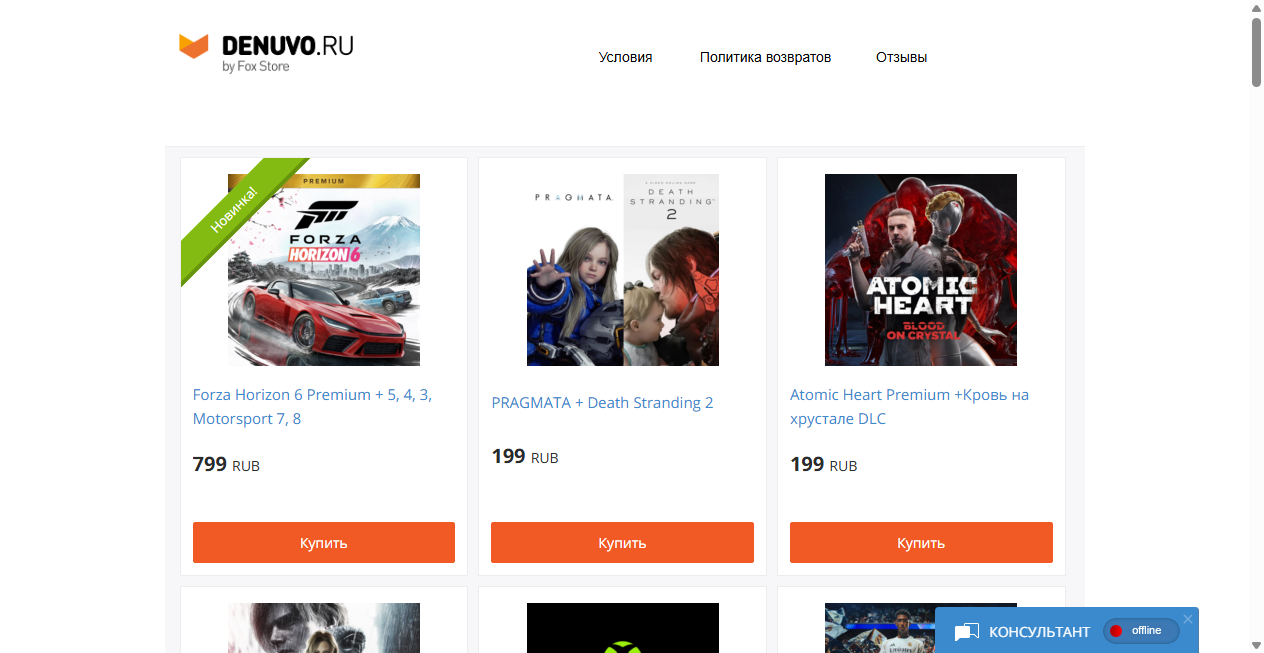Image resolution: width=1264 pixels, height=653 pixels.
Task: Open Политика возвратов page
Action: coord(765,57)
